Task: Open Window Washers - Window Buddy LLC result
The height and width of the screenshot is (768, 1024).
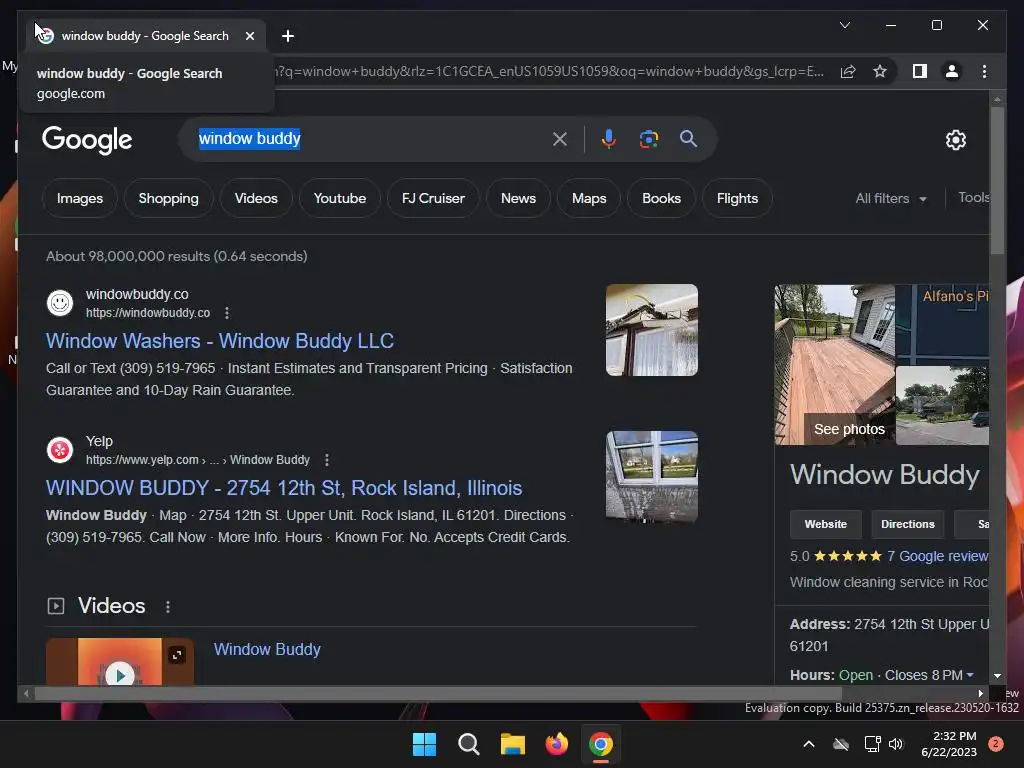Action: click(x=220, y=341)
